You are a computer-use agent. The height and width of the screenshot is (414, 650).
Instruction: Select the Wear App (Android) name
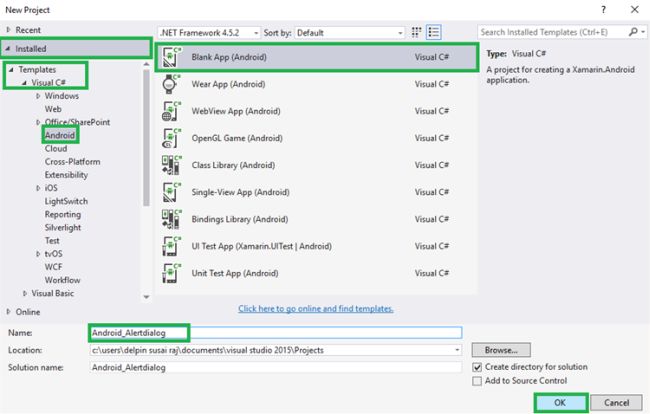coord(228,84)
